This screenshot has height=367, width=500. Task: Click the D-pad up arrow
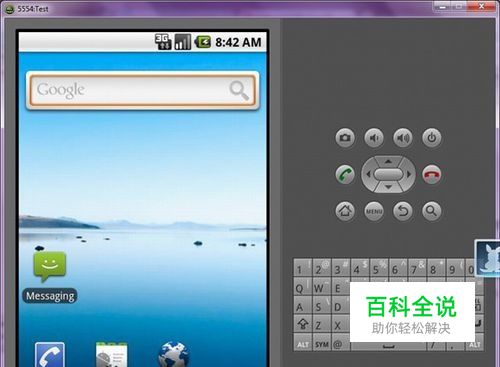[388, 161]
